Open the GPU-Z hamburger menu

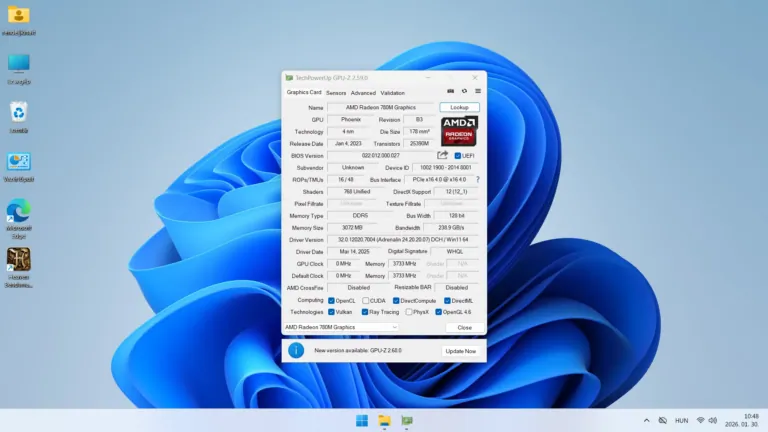(x=478, y=91)
